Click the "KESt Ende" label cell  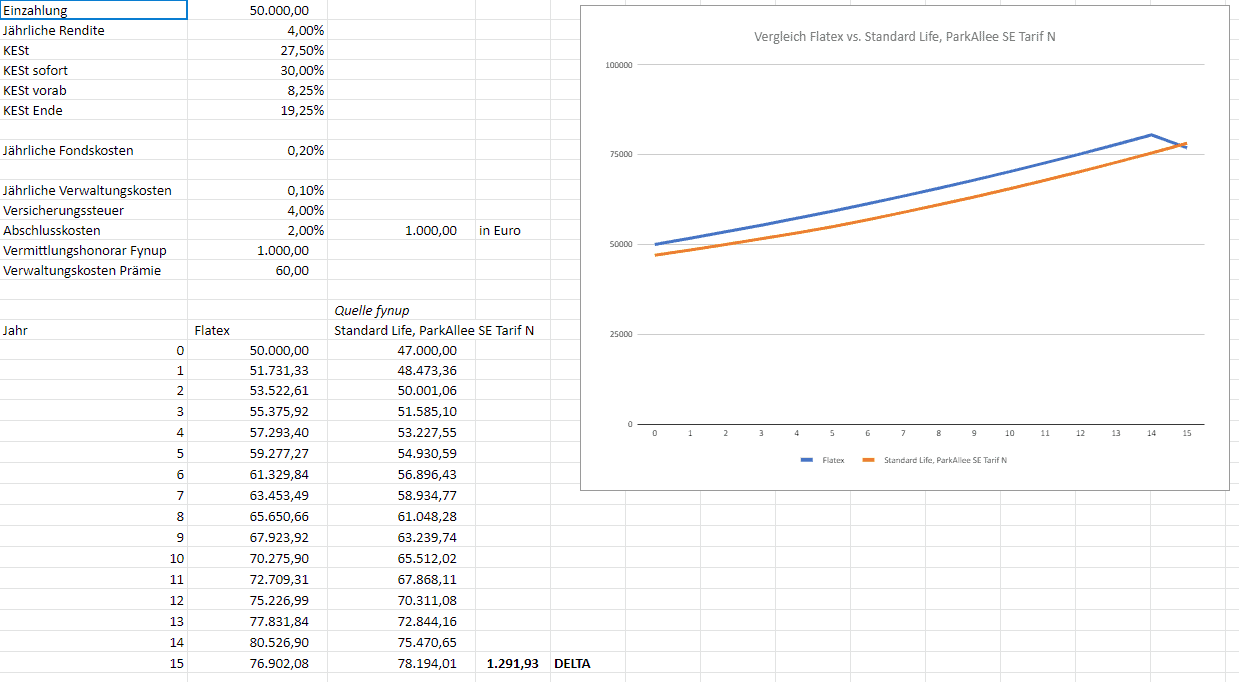point(94,110)
